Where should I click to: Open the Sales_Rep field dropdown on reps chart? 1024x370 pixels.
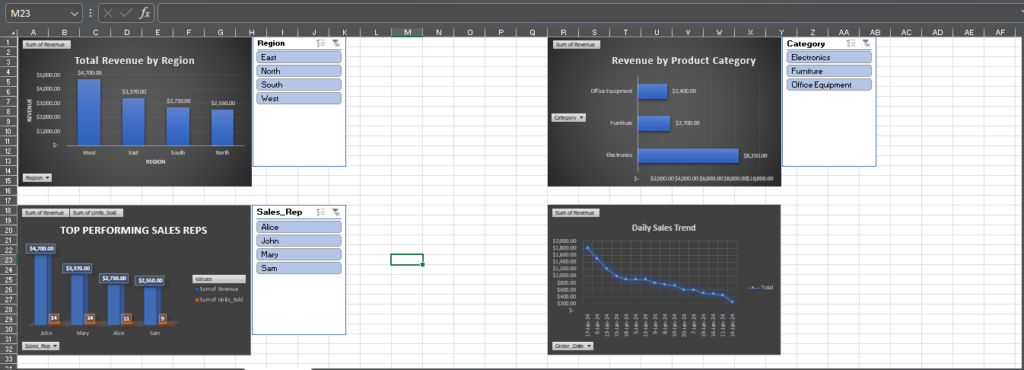pos(40,346)
